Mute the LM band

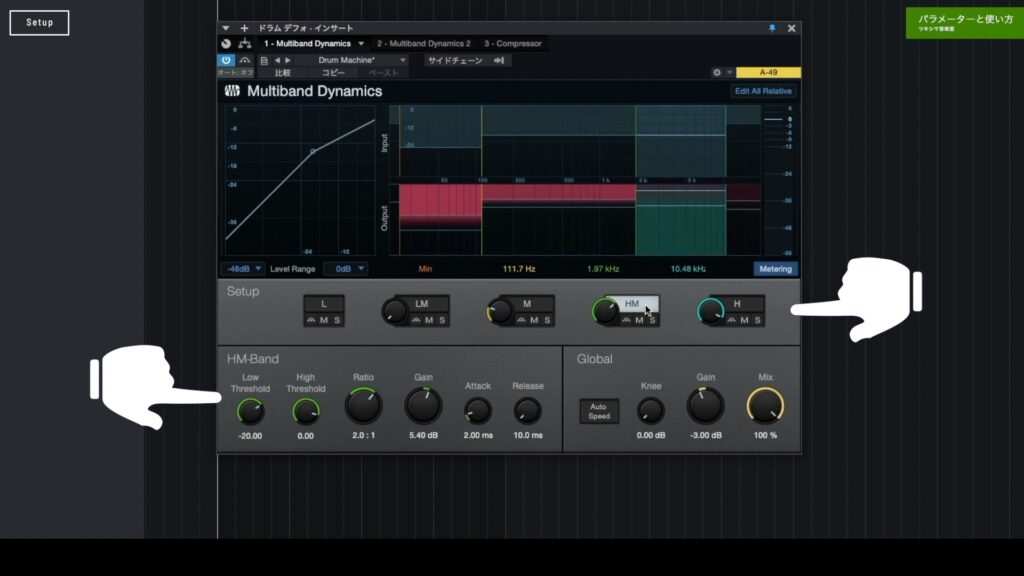[429, 320]
